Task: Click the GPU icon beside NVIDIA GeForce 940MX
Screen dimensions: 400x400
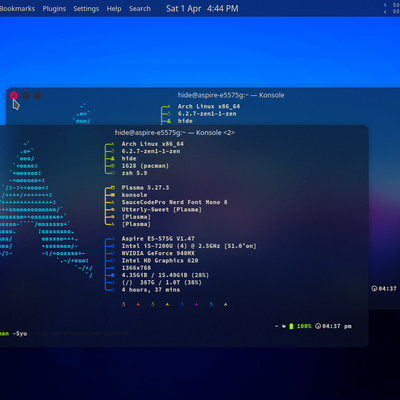Action: 113,253
